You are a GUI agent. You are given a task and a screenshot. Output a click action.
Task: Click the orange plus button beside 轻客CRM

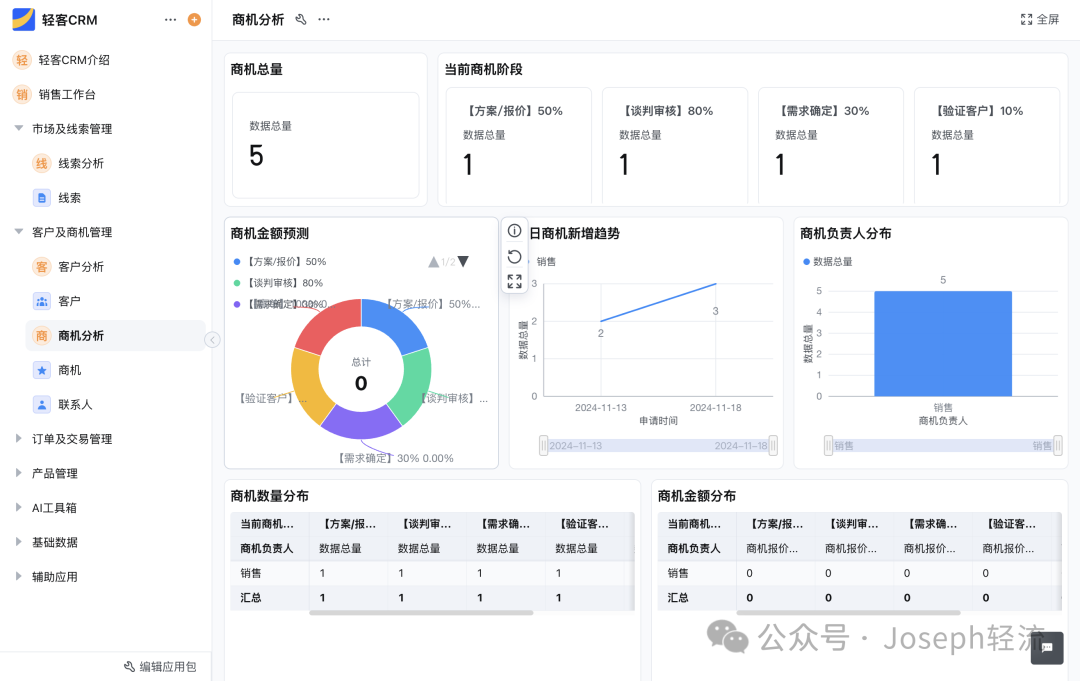[193, 19]
